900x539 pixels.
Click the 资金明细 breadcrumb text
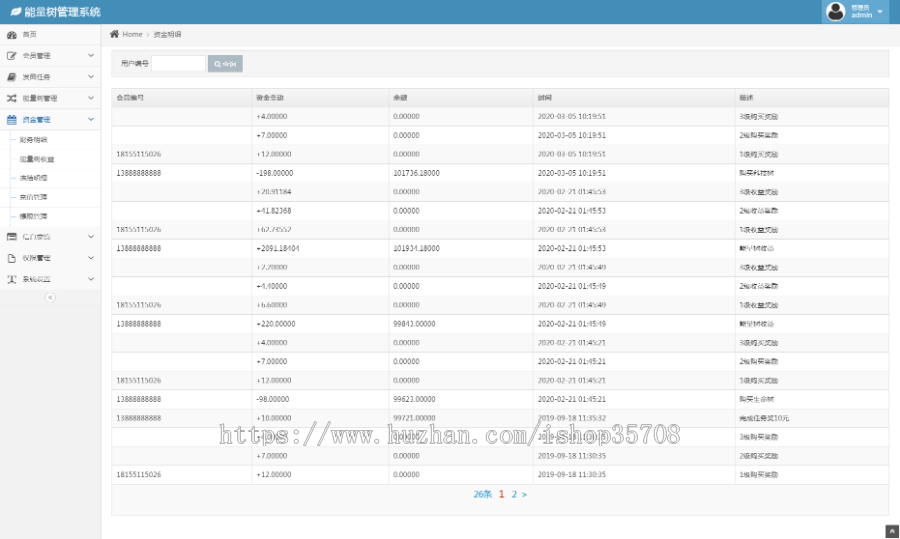coord(167,34)
